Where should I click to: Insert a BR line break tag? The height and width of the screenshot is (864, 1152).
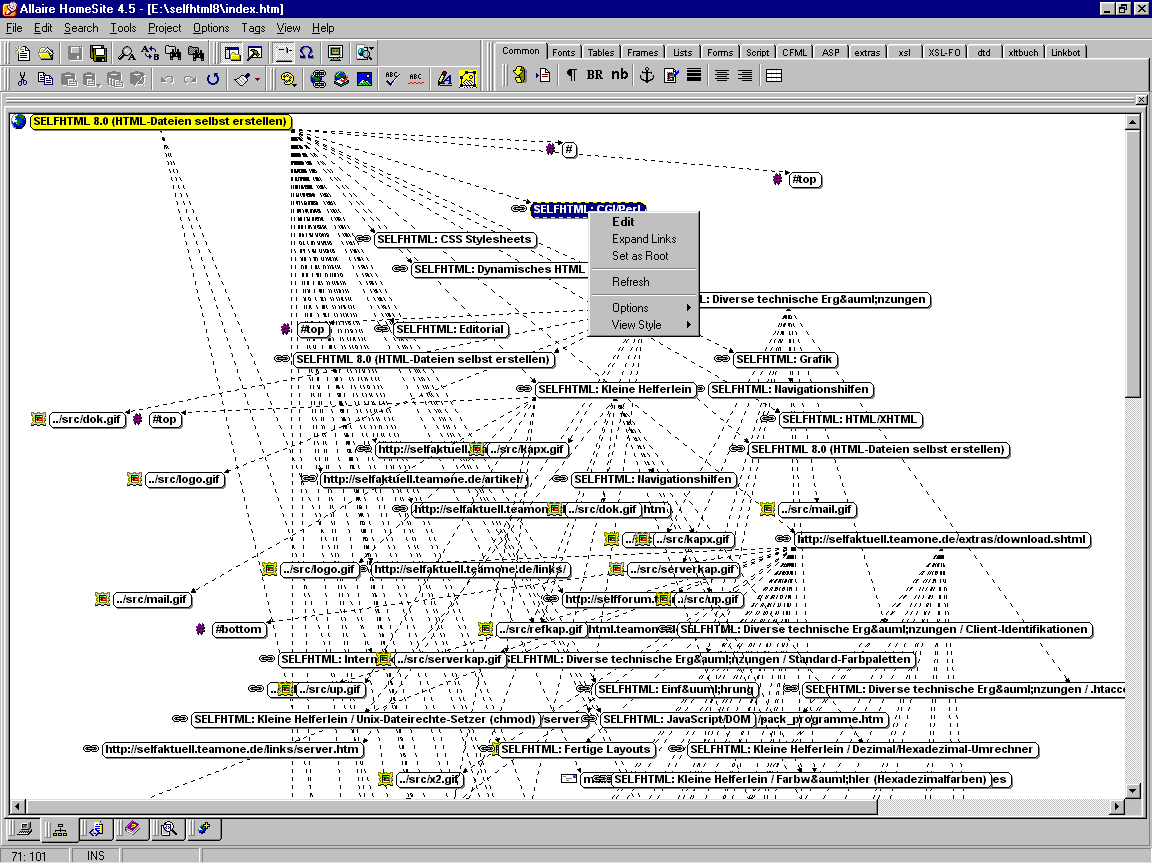(595, 75)
